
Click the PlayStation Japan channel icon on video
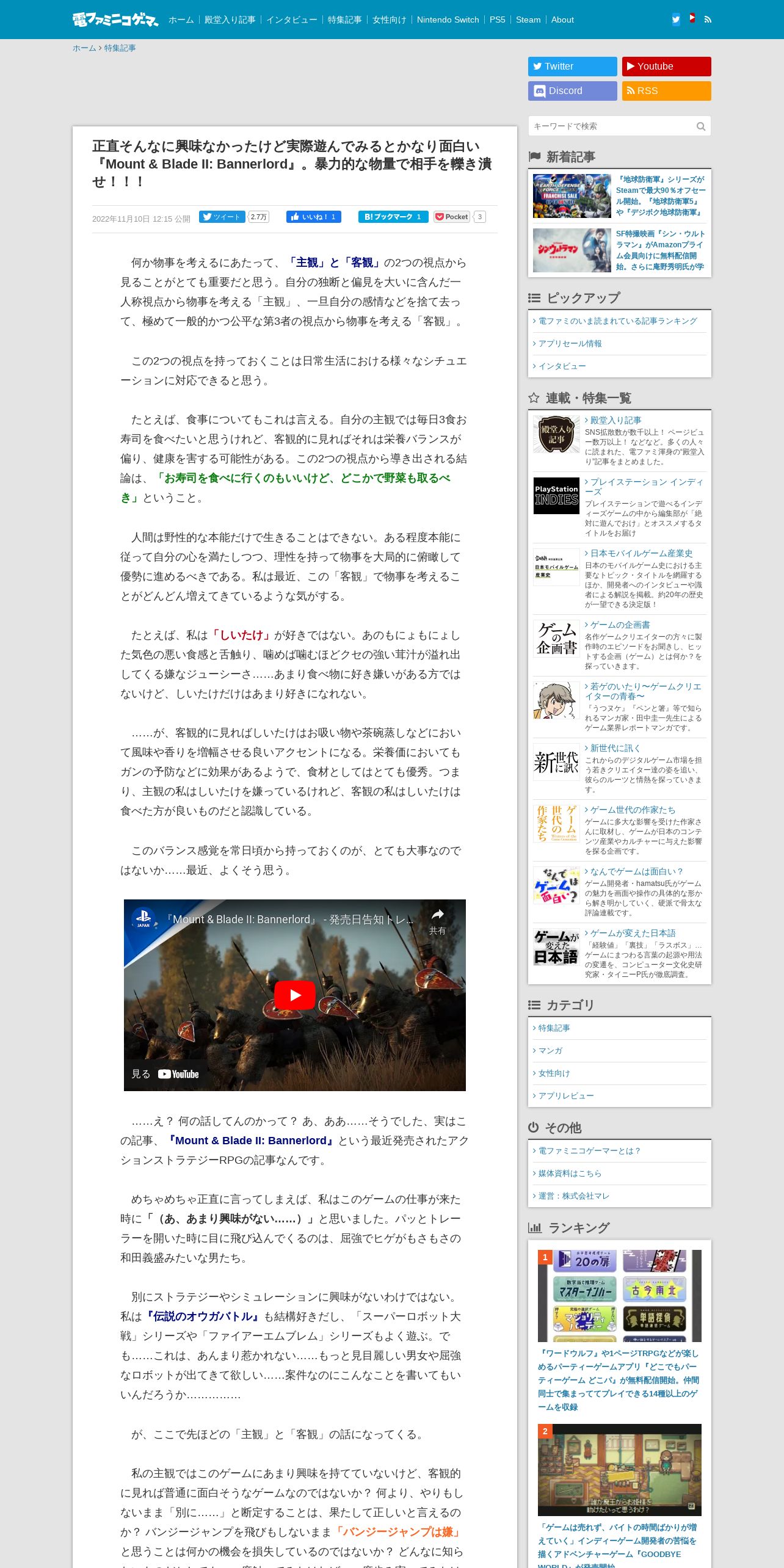coord(143,918)
